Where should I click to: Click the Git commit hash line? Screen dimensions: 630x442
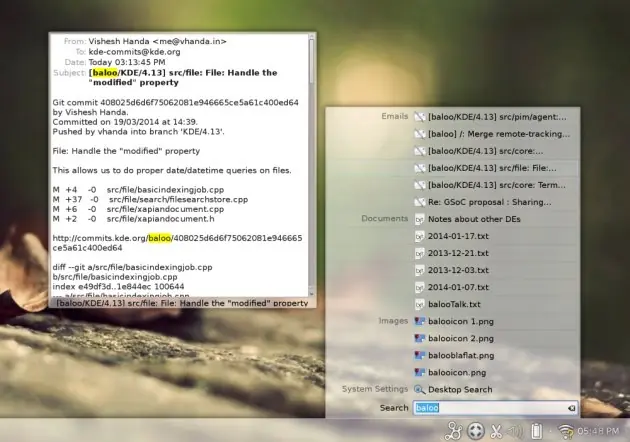point(176,102)
